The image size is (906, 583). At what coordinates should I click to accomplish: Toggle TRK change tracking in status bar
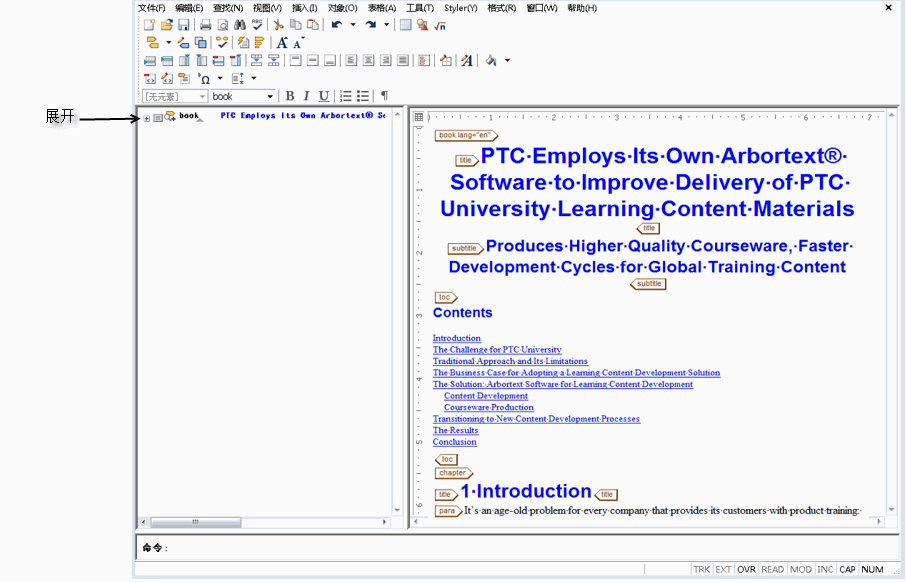[701, 569]
